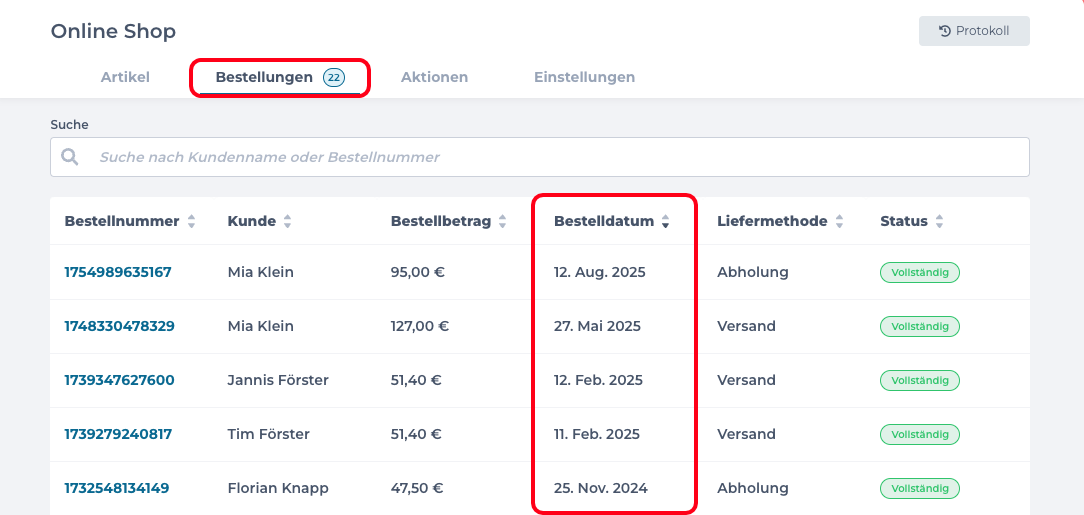The width and height of the screenshot is (1084, 515).
Task: Click Vollständig status badge for Jannis Förster
Action: click(919, 380)
